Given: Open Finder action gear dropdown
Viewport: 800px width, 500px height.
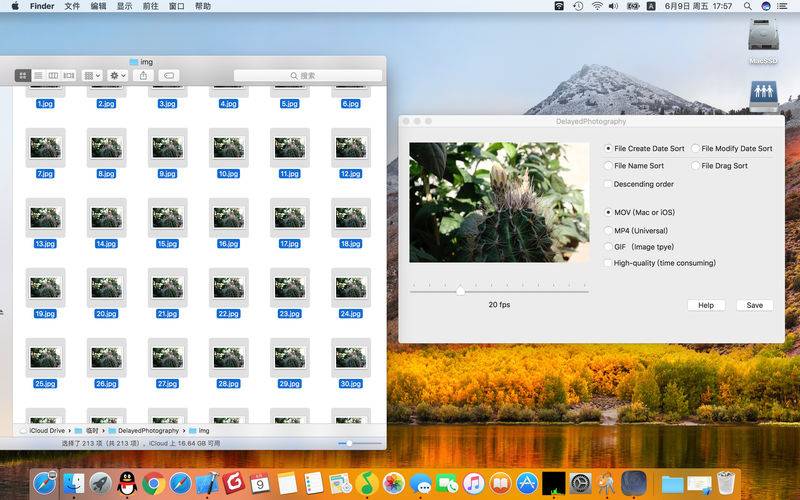Looking at the screenshot, I should point(117,76).
